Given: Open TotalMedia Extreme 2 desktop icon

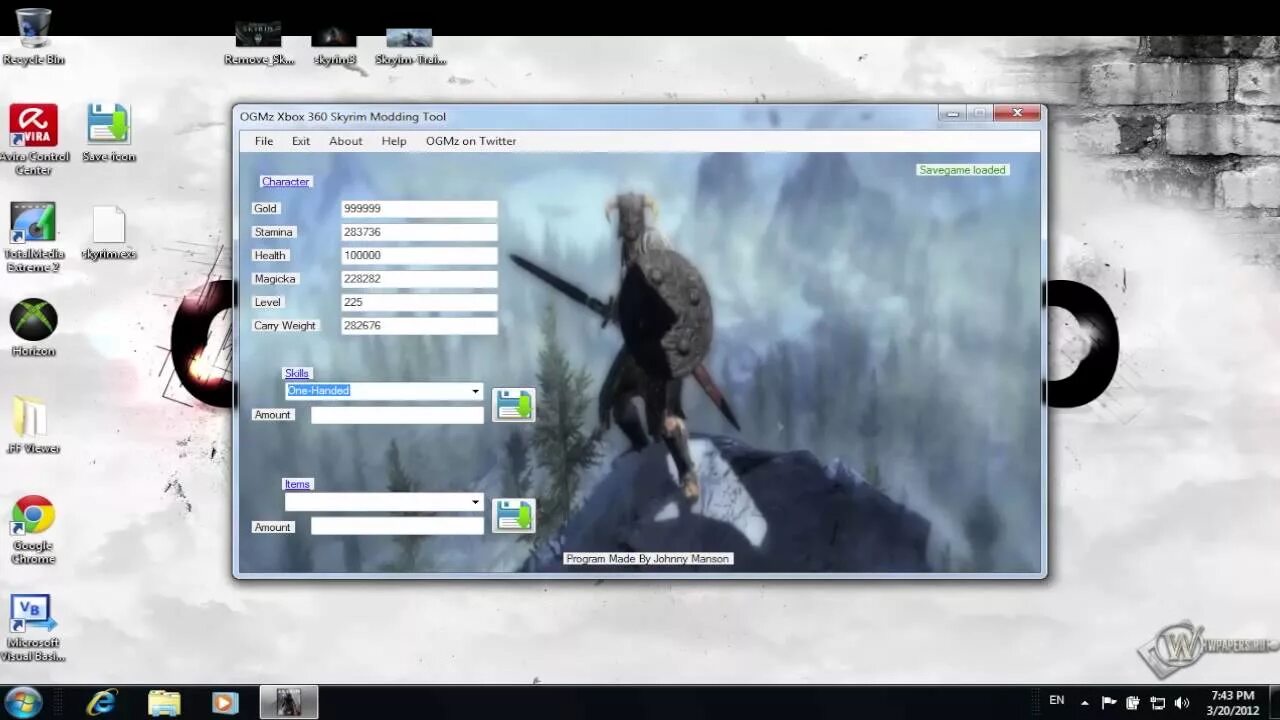Looking at the screenshot, I should coord(33,237).
